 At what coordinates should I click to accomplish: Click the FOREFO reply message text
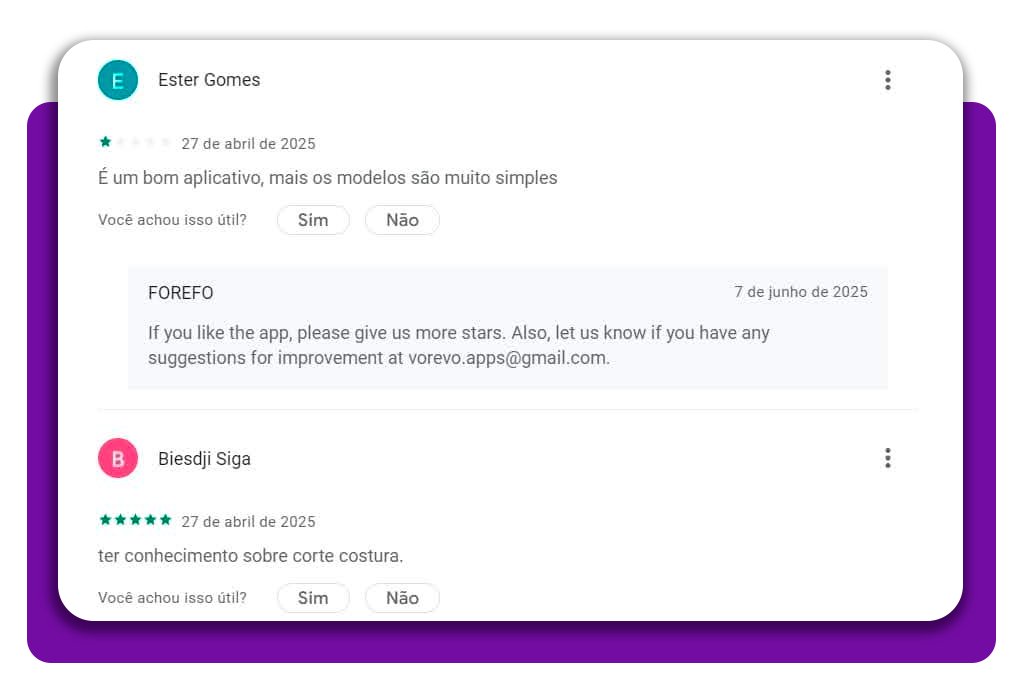[x=458, y=333]
